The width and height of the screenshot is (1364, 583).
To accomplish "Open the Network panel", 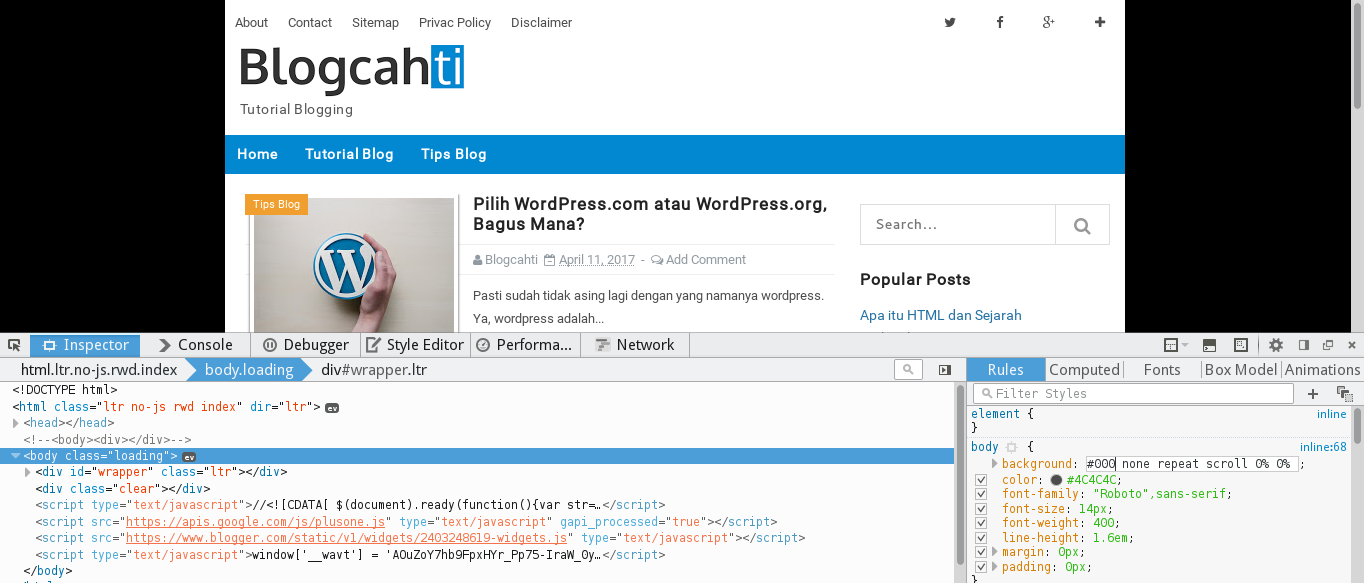I will click(635, 344).
